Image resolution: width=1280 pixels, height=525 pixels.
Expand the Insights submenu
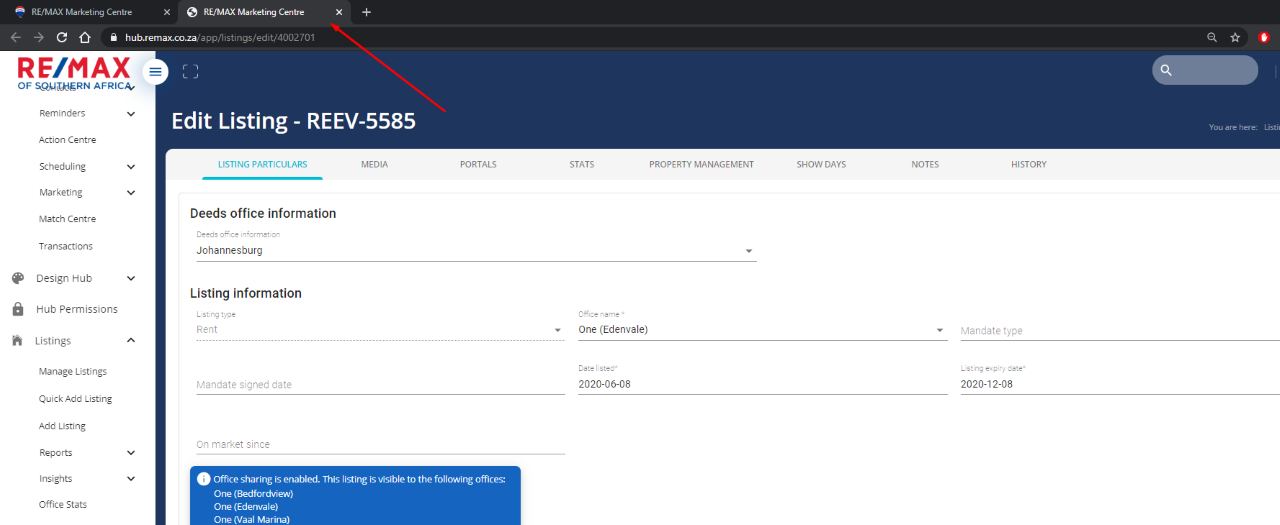tap(131, 479)
